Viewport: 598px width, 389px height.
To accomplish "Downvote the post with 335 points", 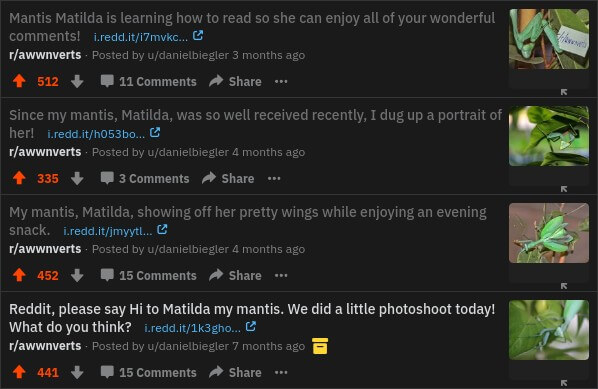I will click(x=77, y=178).
